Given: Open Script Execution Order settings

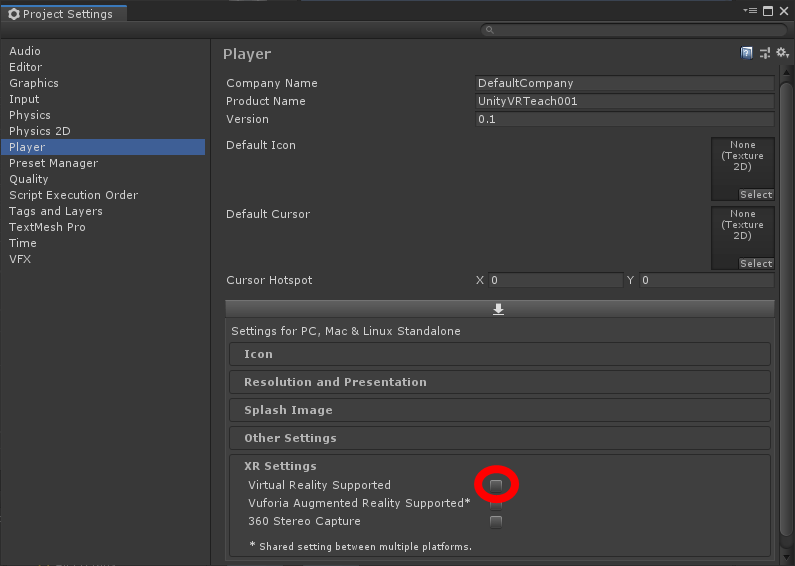Looking at the screenshot, I should tap(103, 195).
